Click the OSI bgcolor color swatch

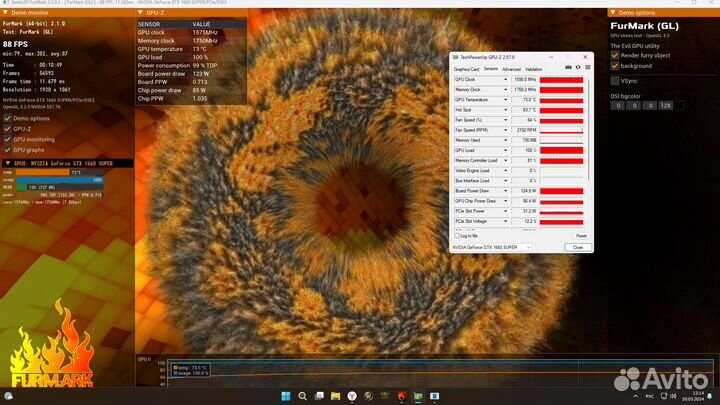679,106
